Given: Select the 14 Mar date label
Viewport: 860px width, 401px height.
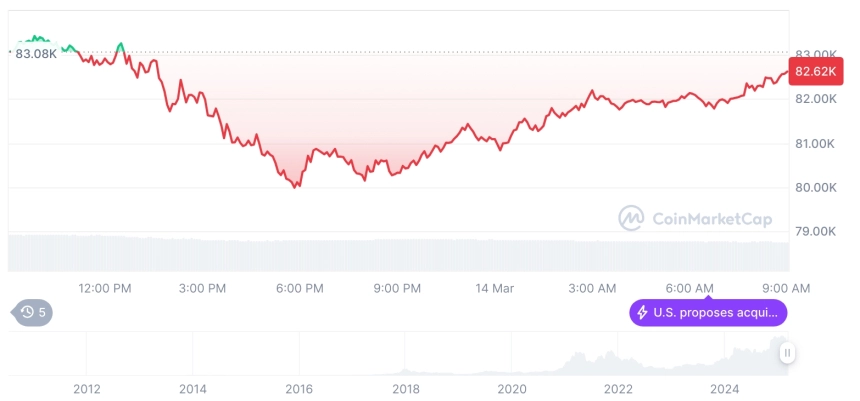Looking at the screenshot, I should click(495, 288).
